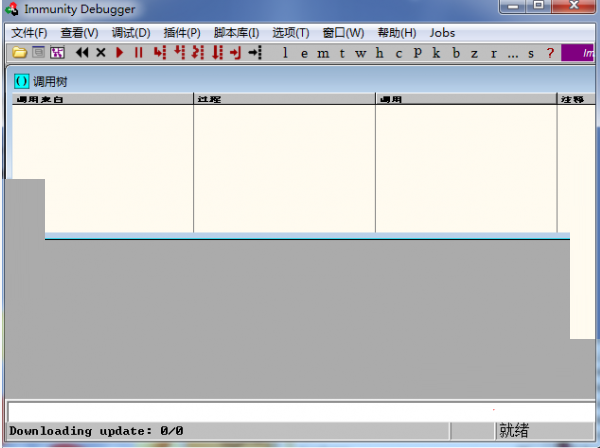Click the 'z' toolbar button
The width and height of the screenshot is (600, 448).
click(474, 54)
